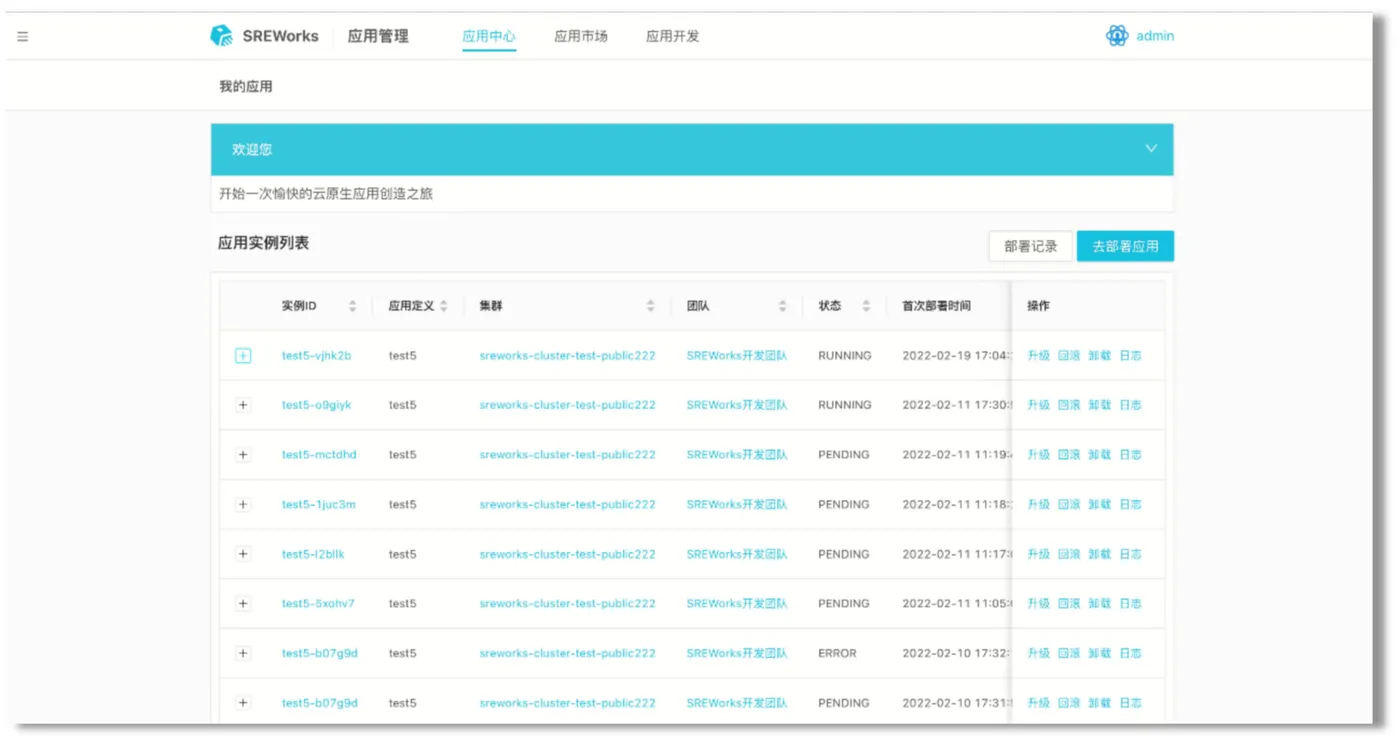Sort by 实例ID column

[x=352, y=306]
